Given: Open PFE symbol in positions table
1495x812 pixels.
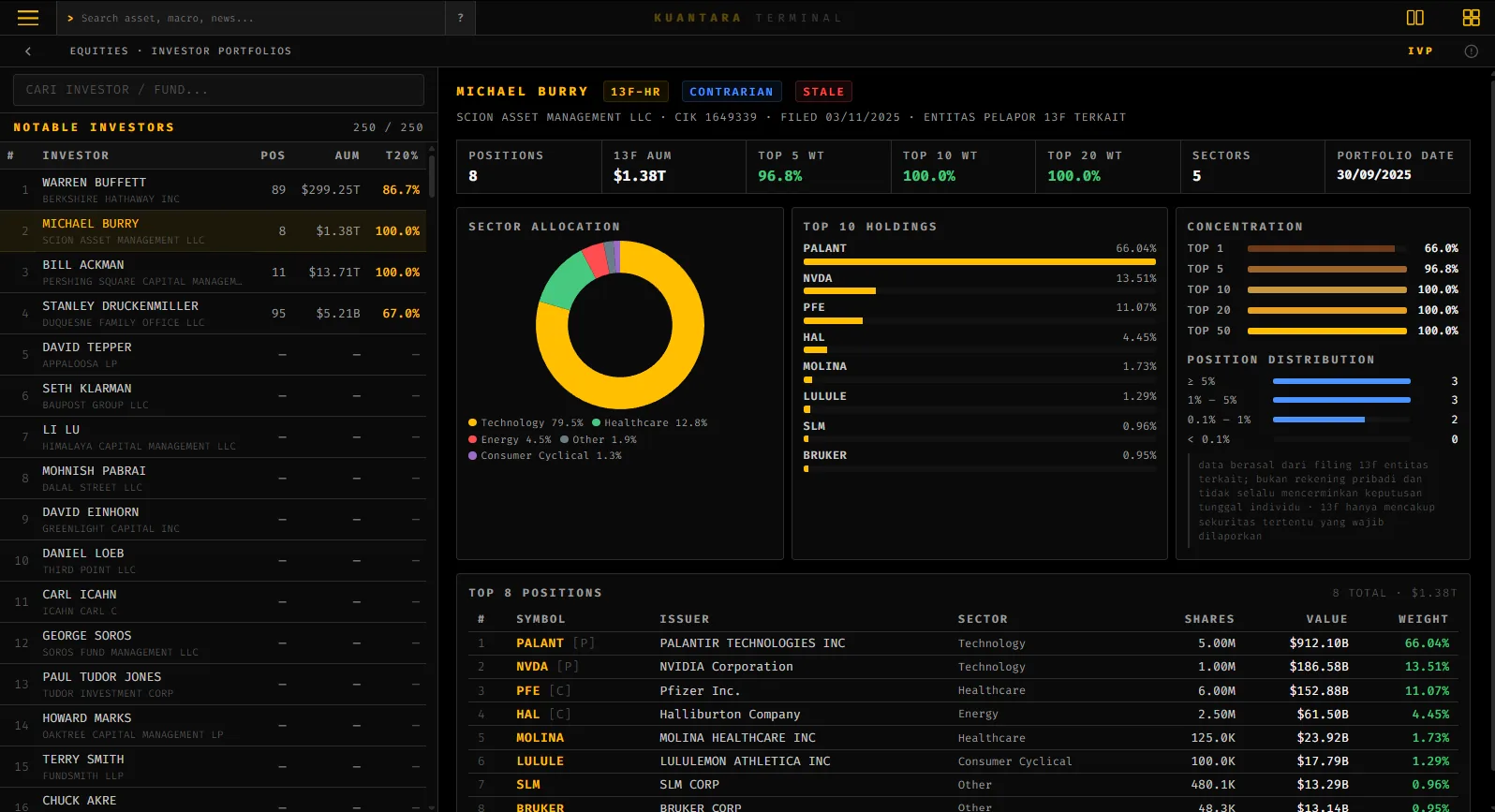Looking at the screenshot, I should click(x=528, y=691).
